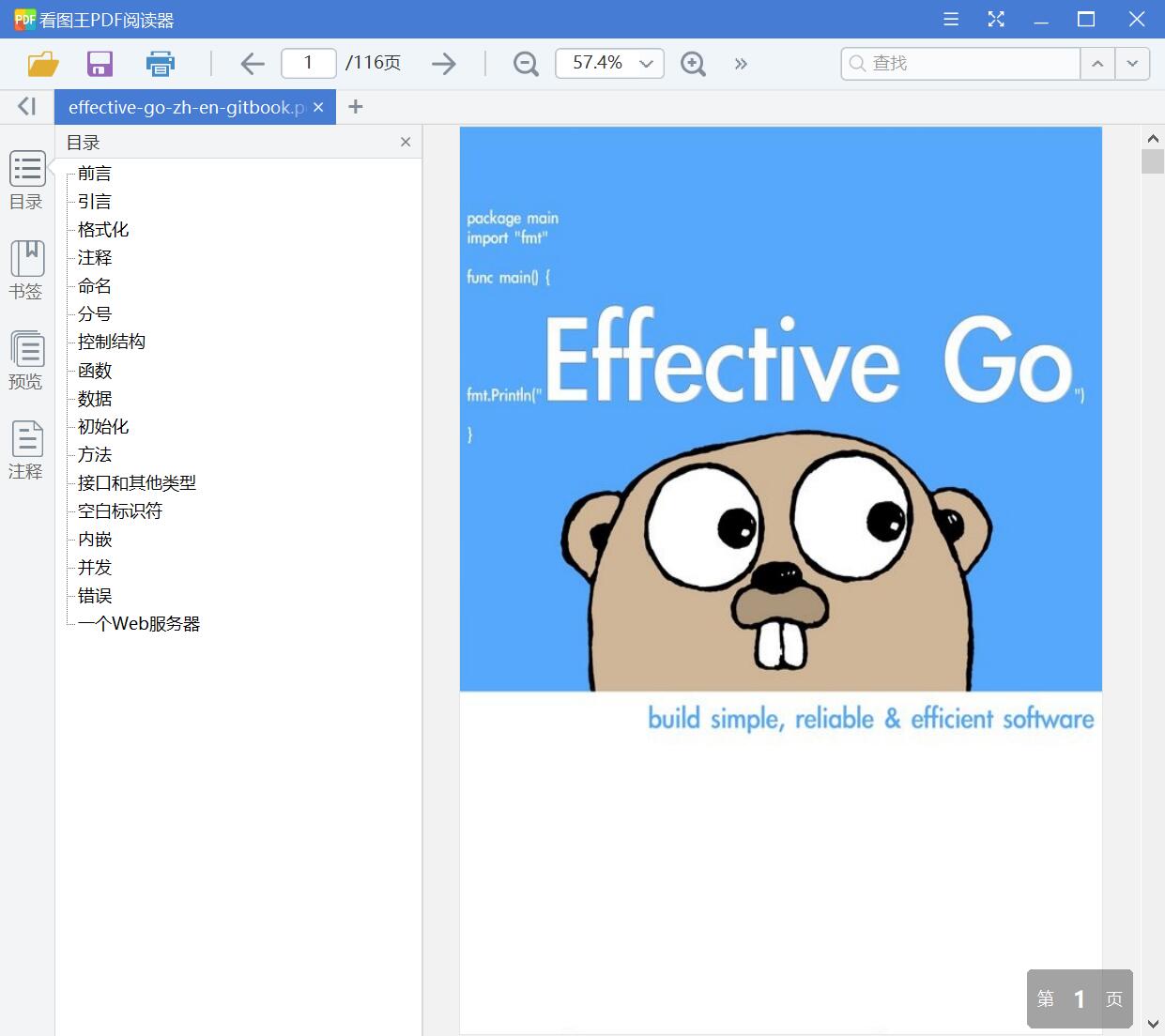Image resolution: width=1165 pixels, height=1036 pixels.
Task: Open the 书签 bookmarks sidebar panel
Action: [27, 270]
